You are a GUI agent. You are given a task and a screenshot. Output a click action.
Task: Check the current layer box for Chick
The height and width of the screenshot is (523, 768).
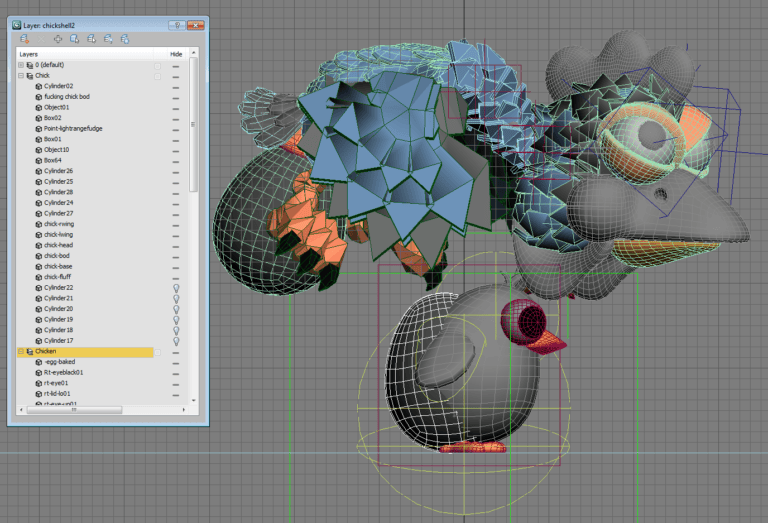(158, 76)
